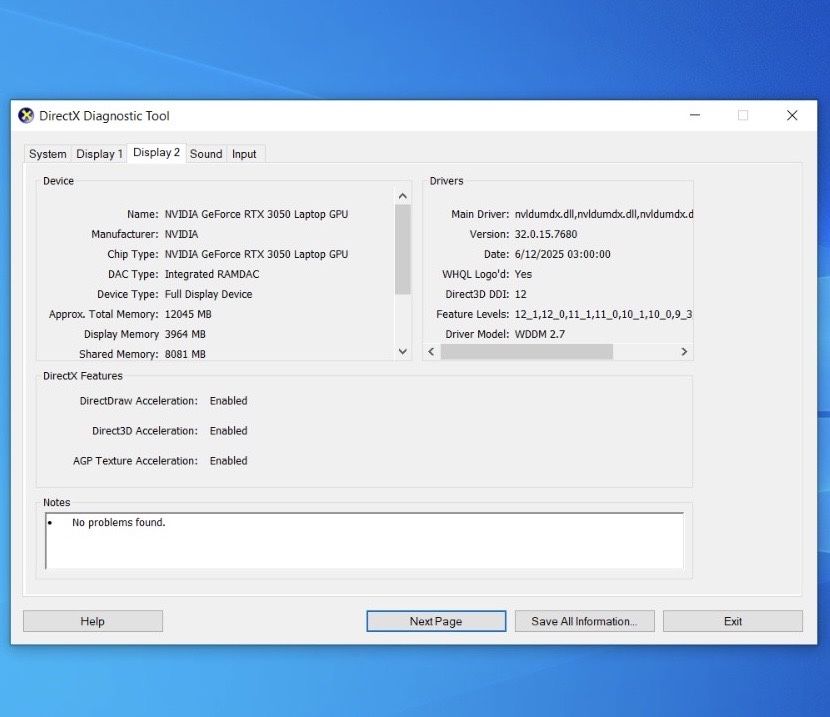Click the 12045 MB total memory value
The height and width of the screenshot is (717, 830).
[x=188, y=314]
